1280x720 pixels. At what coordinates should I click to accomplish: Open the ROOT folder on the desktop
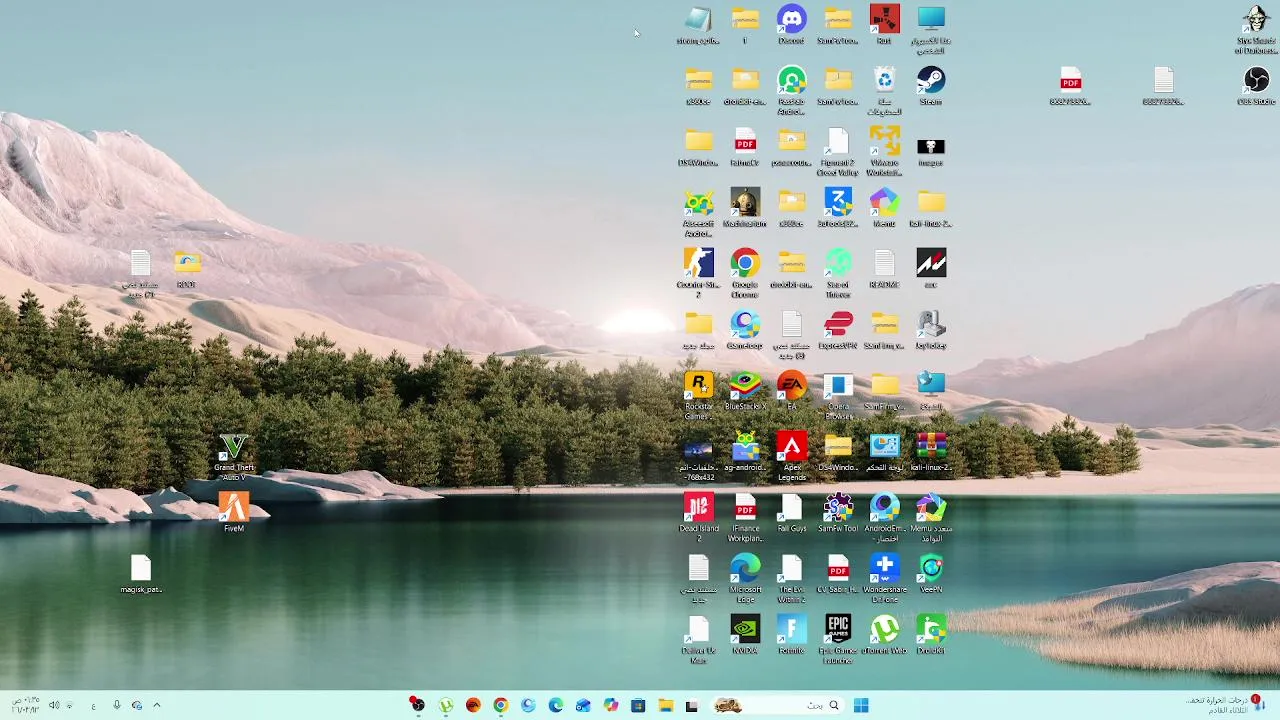pos(186,269)
